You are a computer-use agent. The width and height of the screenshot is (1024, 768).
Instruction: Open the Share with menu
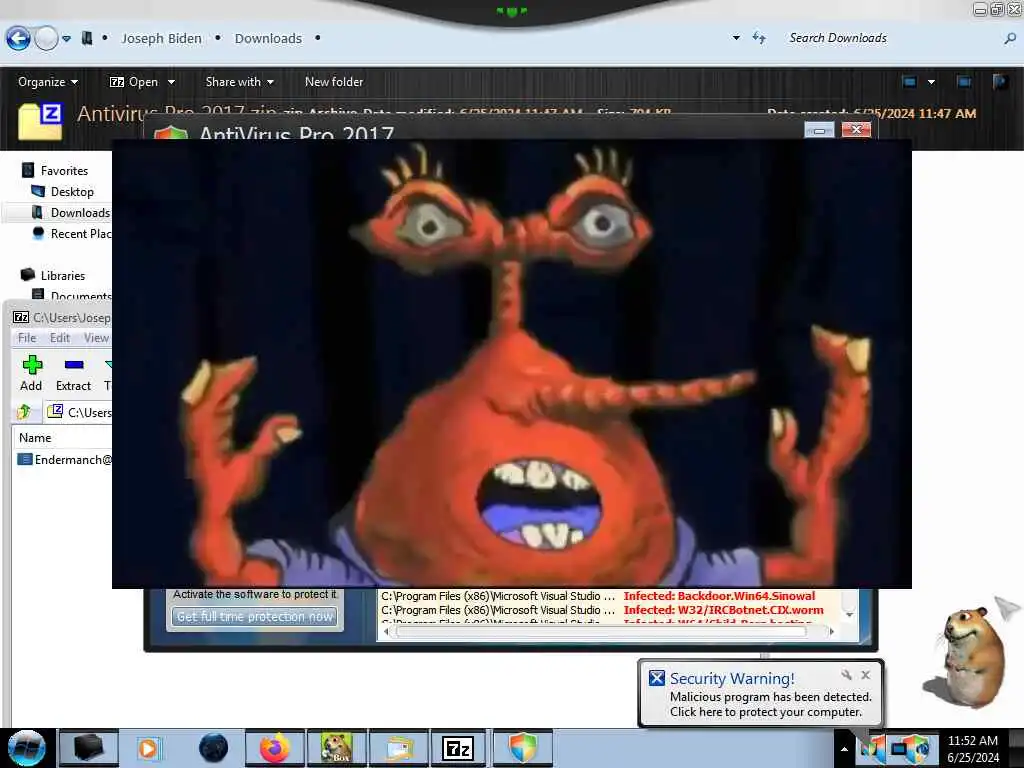pyautogui.click(x=239, y=82)
